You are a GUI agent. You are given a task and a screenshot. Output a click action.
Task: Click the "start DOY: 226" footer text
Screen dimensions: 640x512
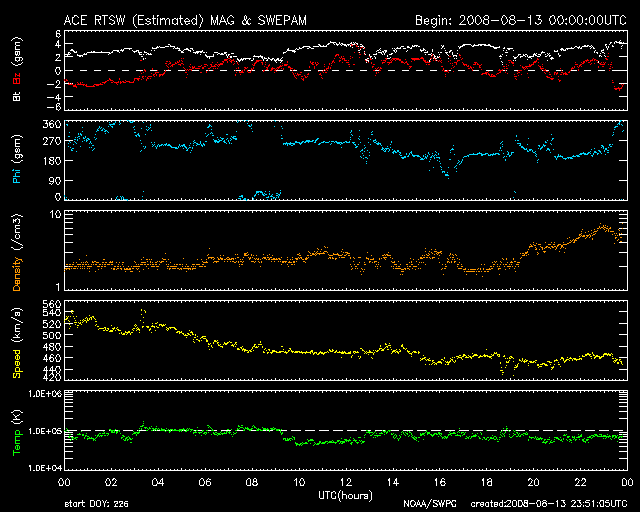point(96,504)
